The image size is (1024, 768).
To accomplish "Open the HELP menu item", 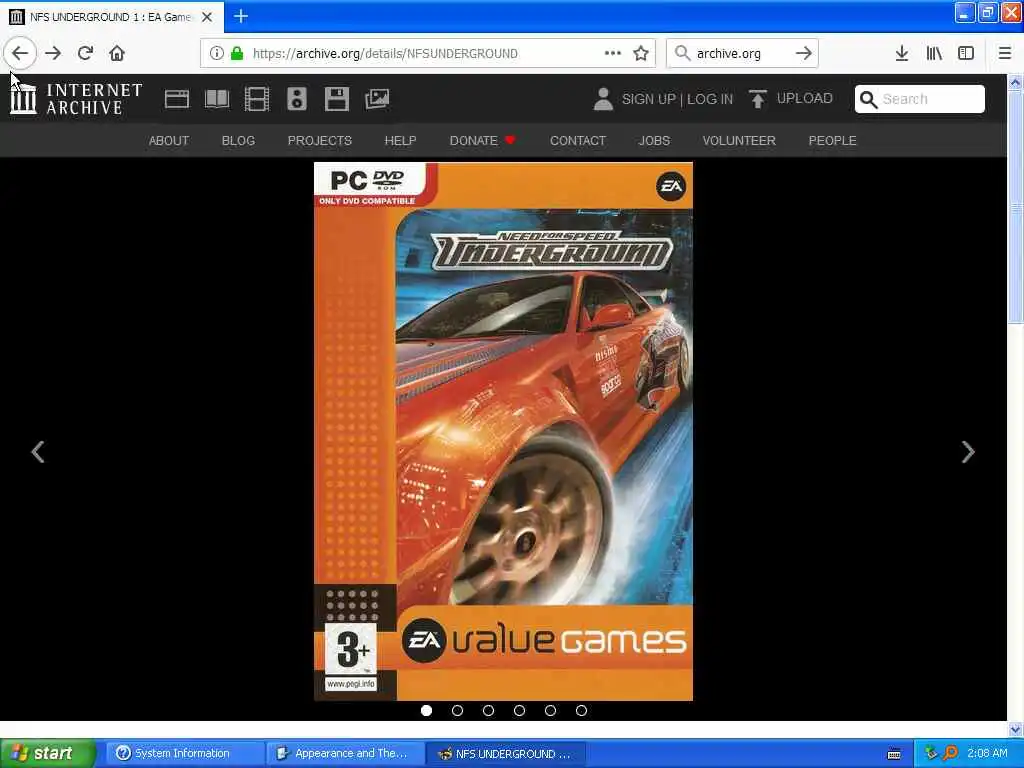I will tap(400, 140).
